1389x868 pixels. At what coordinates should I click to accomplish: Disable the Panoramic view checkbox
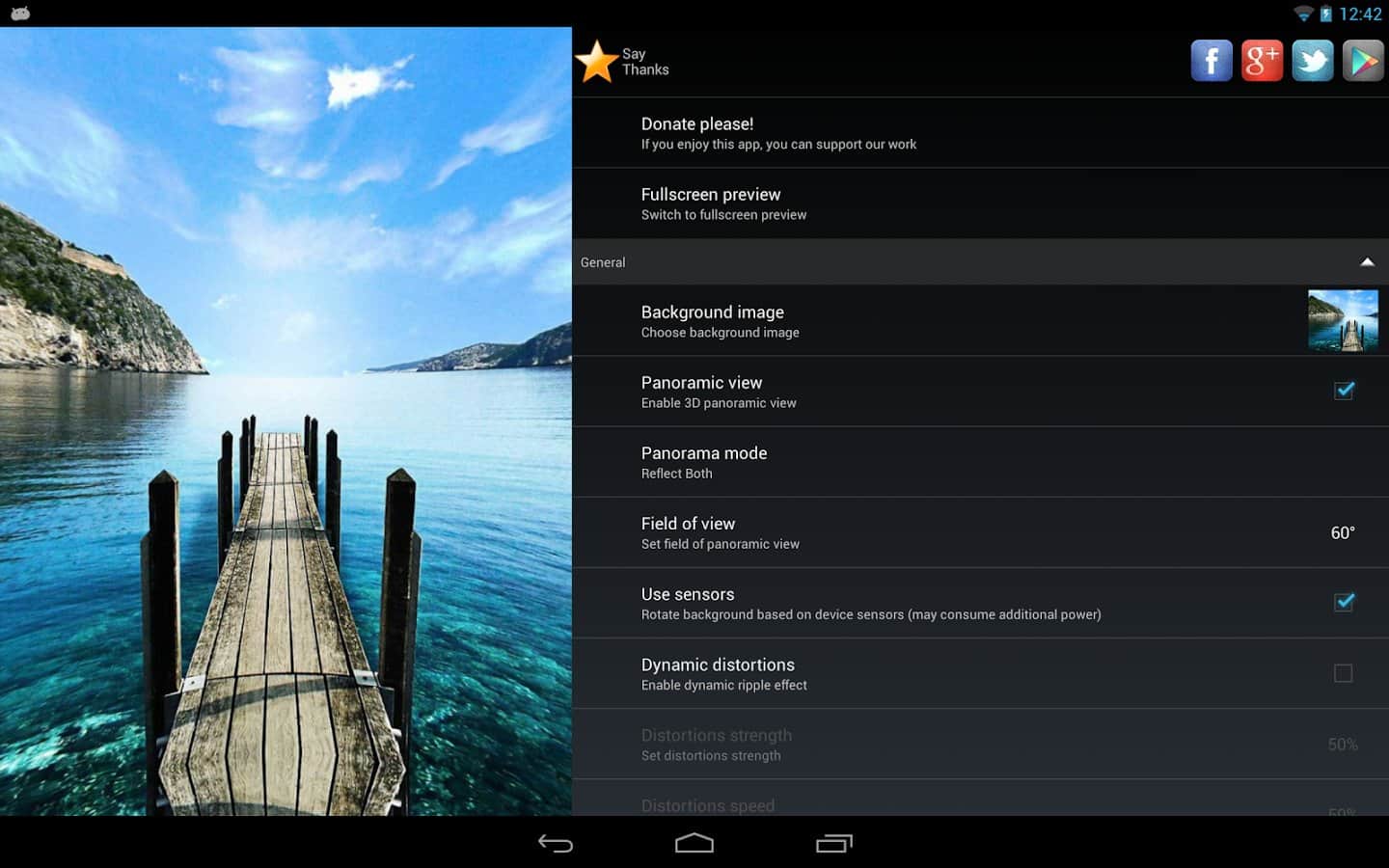point(1343,391)
